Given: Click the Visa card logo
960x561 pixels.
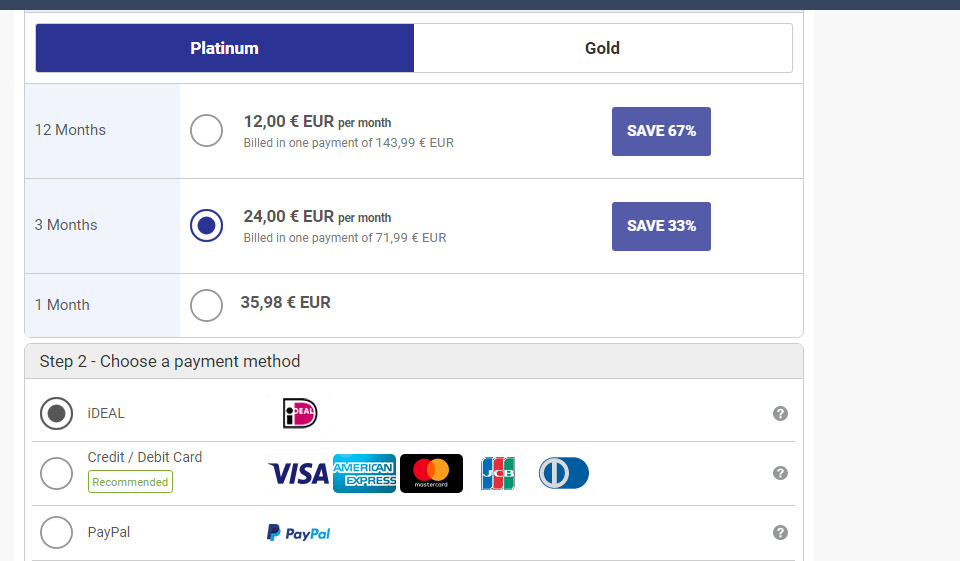Looking at the screenshot, I should click(298, 473).
